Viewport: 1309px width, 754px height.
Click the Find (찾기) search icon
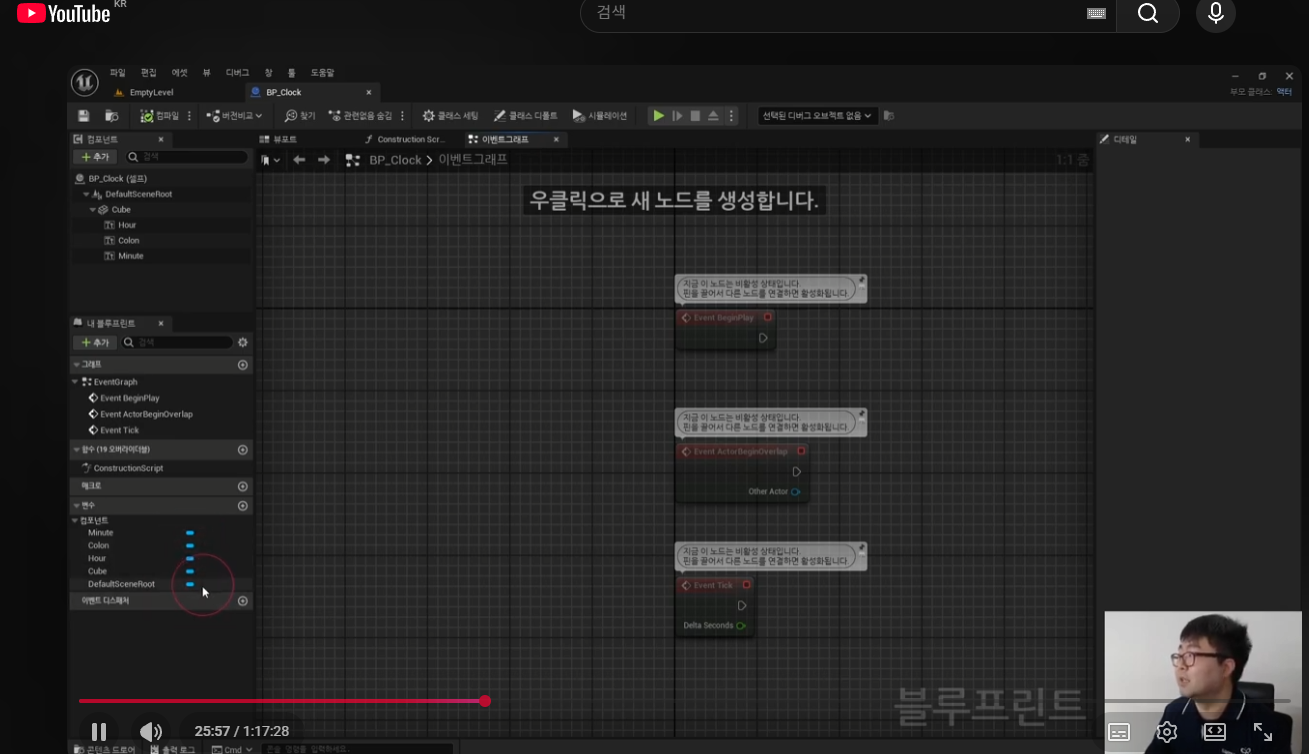291,116
